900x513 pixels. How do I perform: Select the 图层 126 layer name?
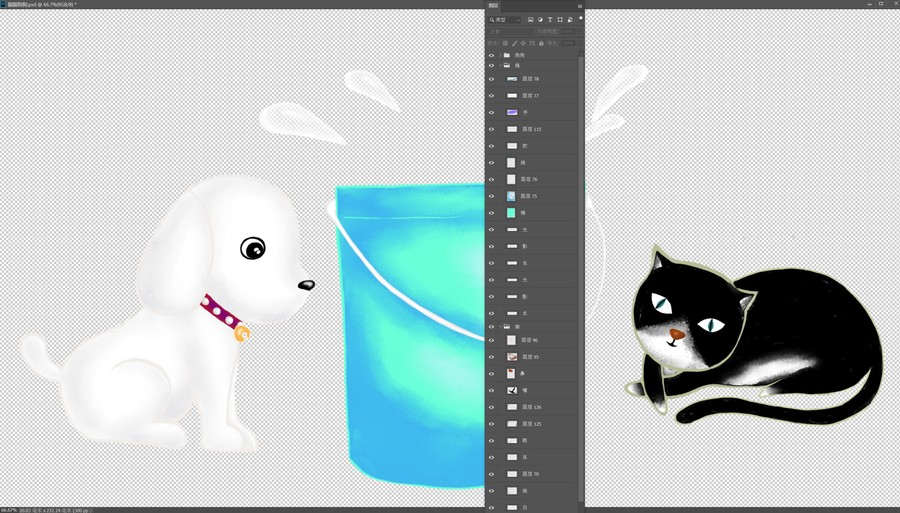(532, 407)
